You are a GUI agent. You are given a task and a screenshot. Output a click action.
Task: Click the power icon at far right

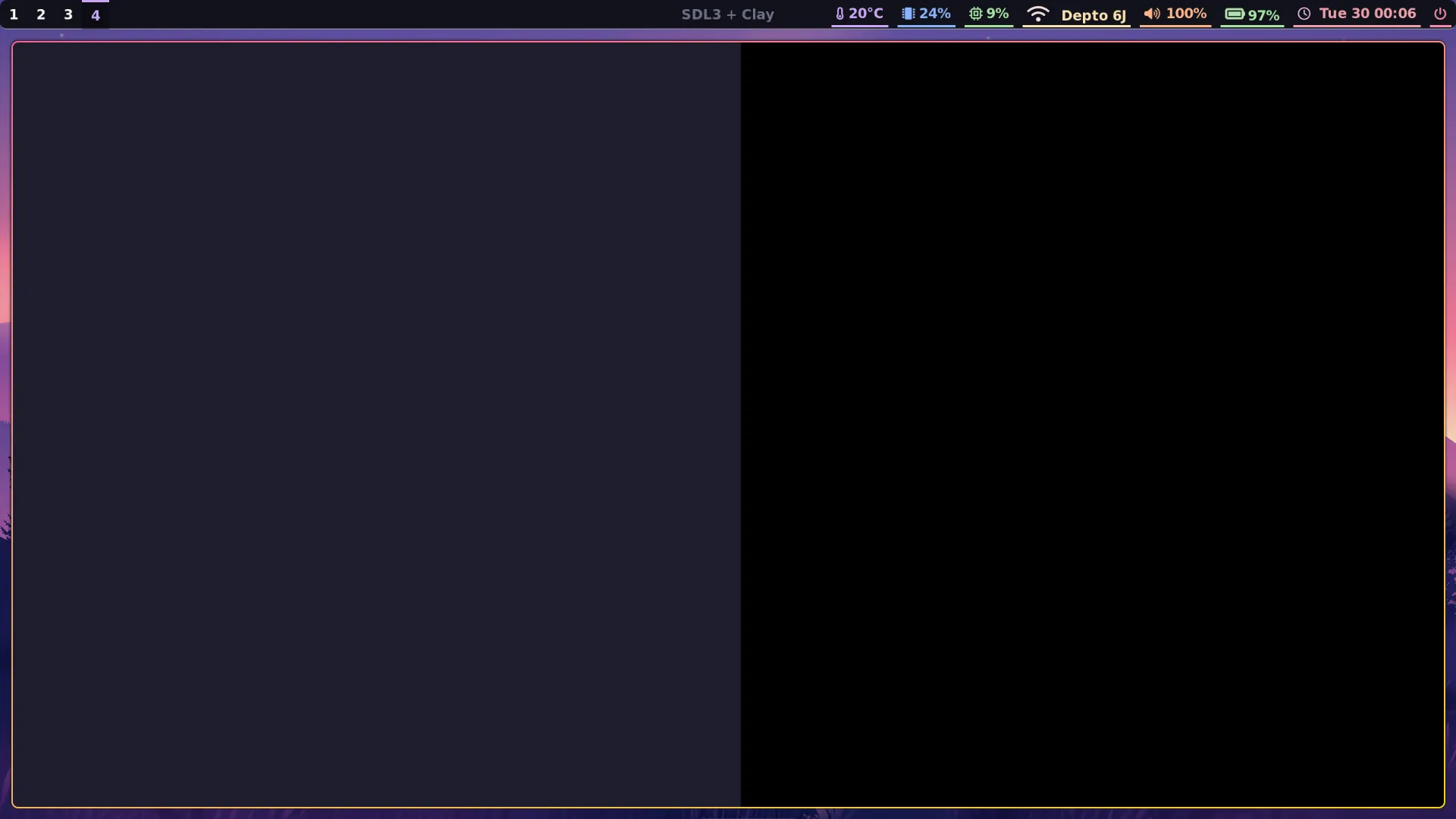pyautogui.click(x=1441, y=14)
